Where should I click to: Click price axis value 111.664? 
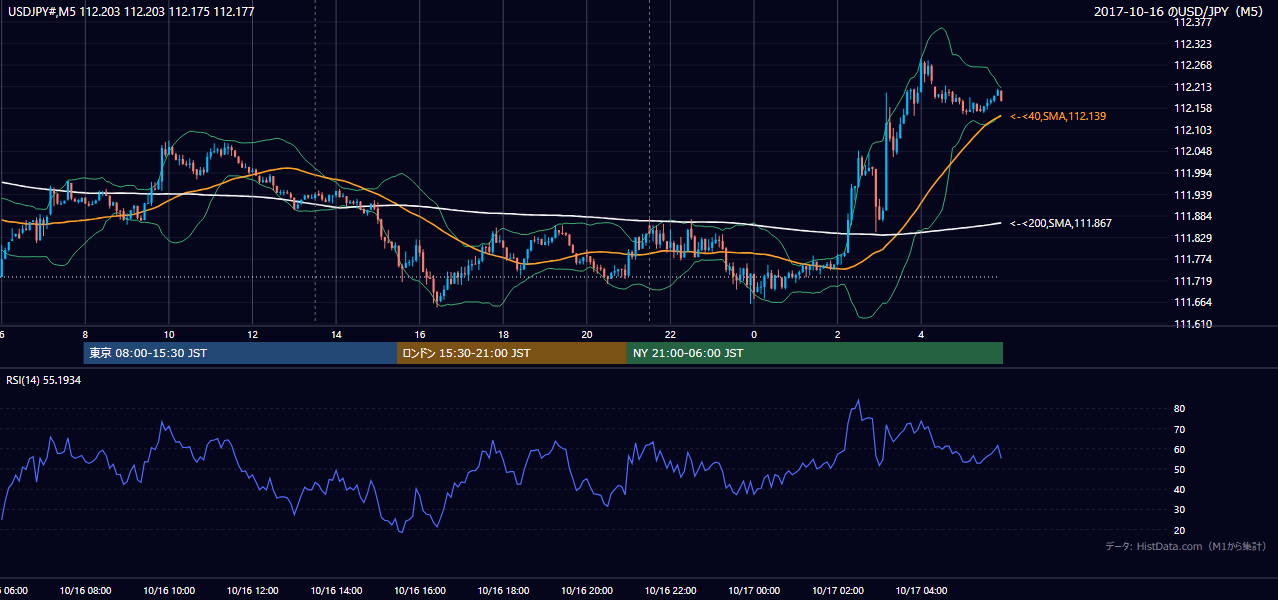tap(1192, 302)
